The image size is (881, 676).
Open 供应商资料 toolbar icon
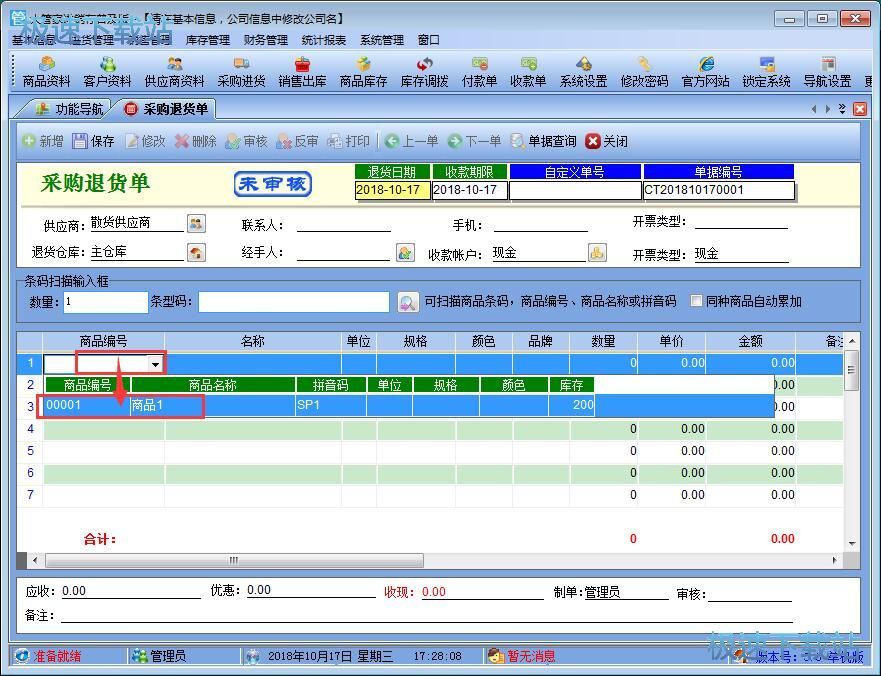[174, 72]
